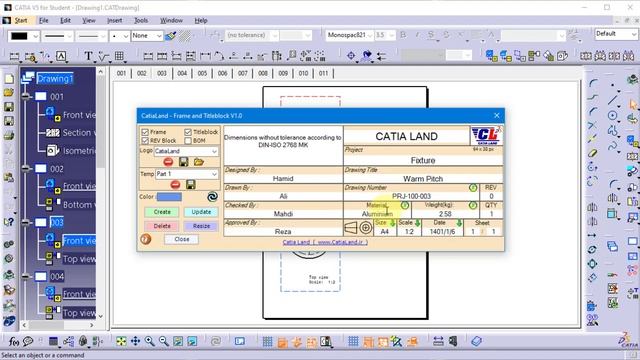Collapse sheet 001 in the tree

(x=26, y=97)
